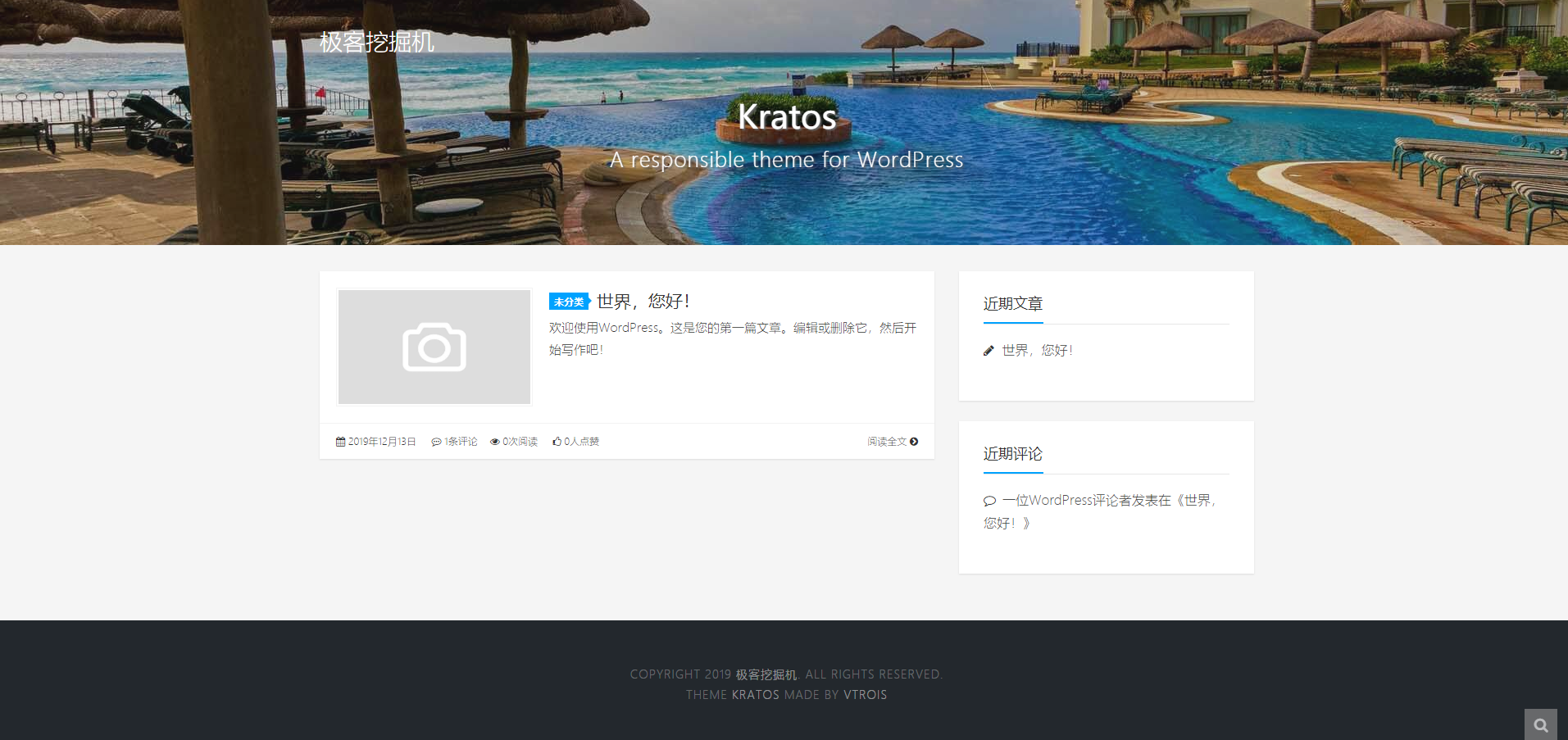The image size is (1568, 740).
Task: Click the 0次阅读 view count text
Action: (x=520, y=442)
